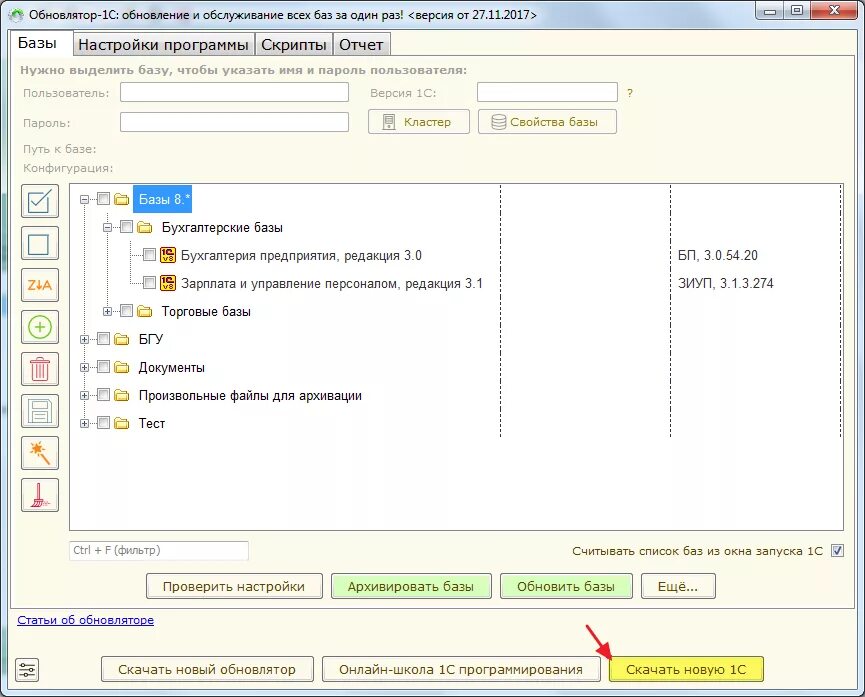Click the ЗИУП, 3.1.3.274 version text
865x697 pixels.
725,284
